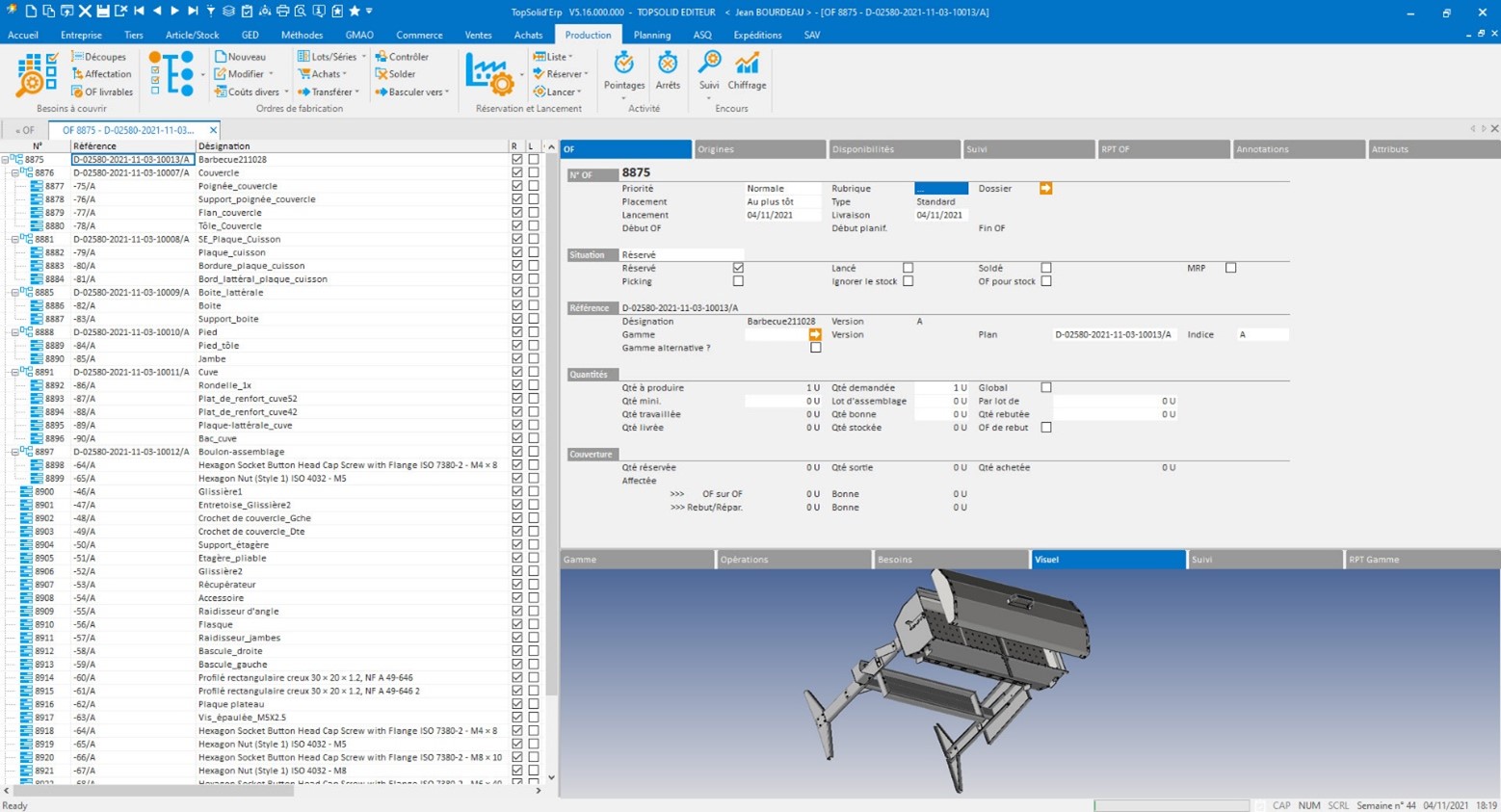This screenshot has width=1501, height=812.
Task: Click the Contrôler toolbar icon
Action: [x=382, y=57]
